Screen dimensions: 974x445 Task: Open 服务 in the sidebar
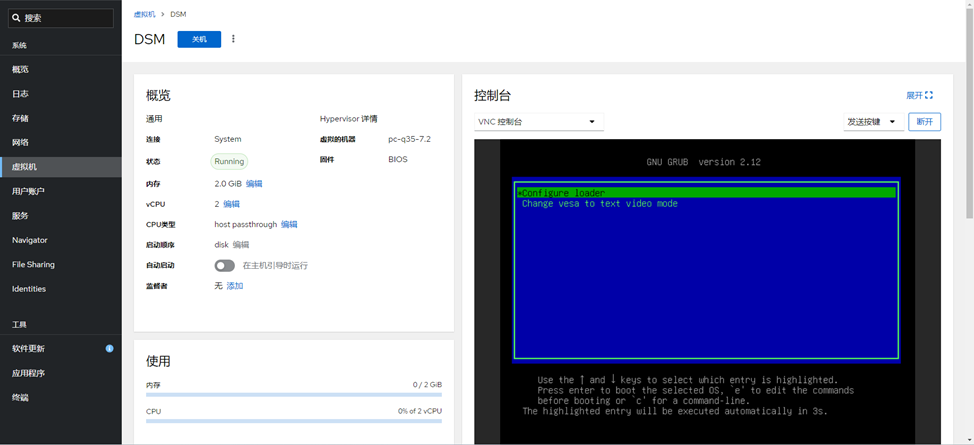click(61, 216)
